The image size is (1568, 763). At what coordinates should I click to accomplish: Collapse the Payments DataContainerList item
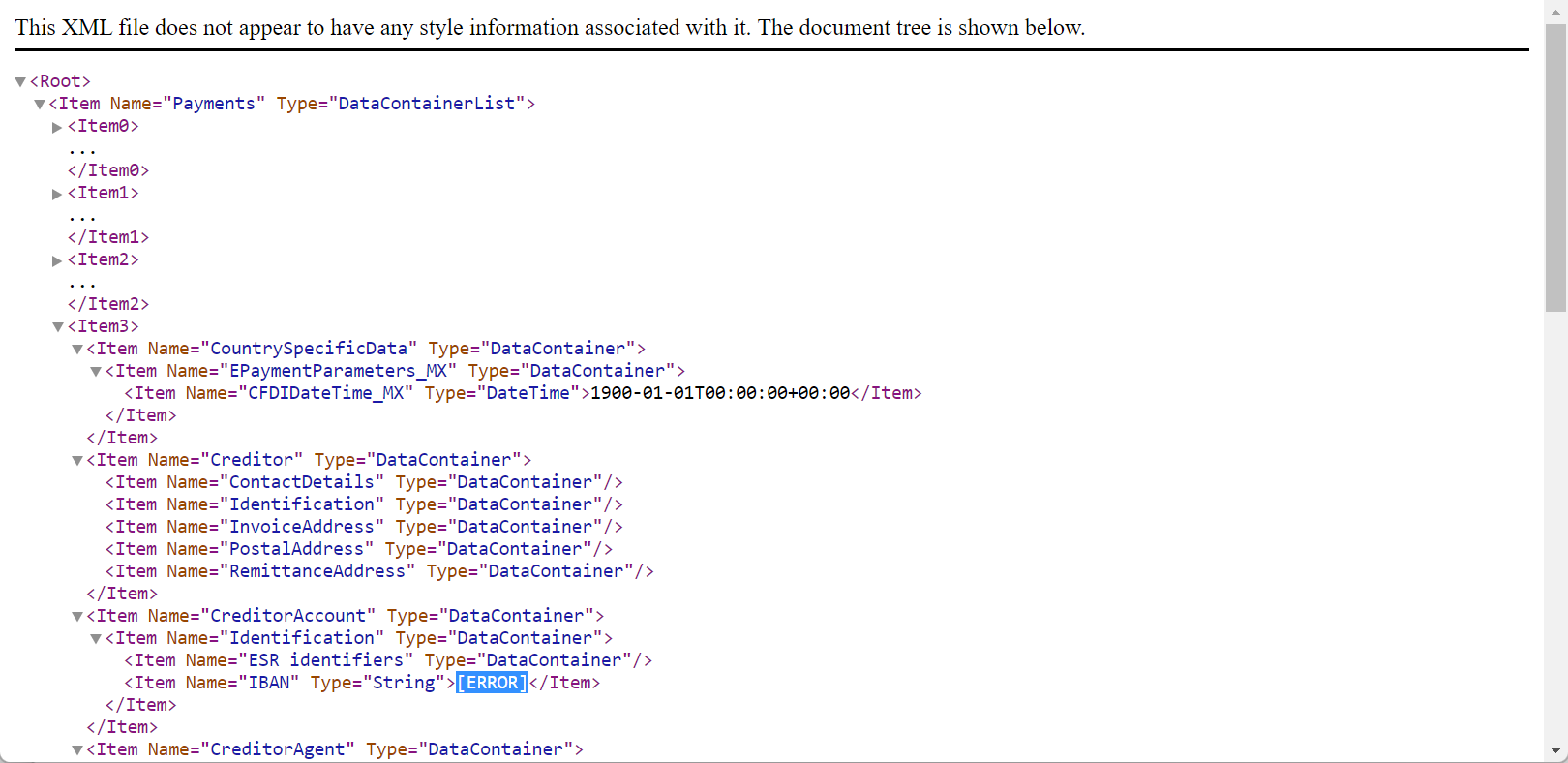pos(40,105)
